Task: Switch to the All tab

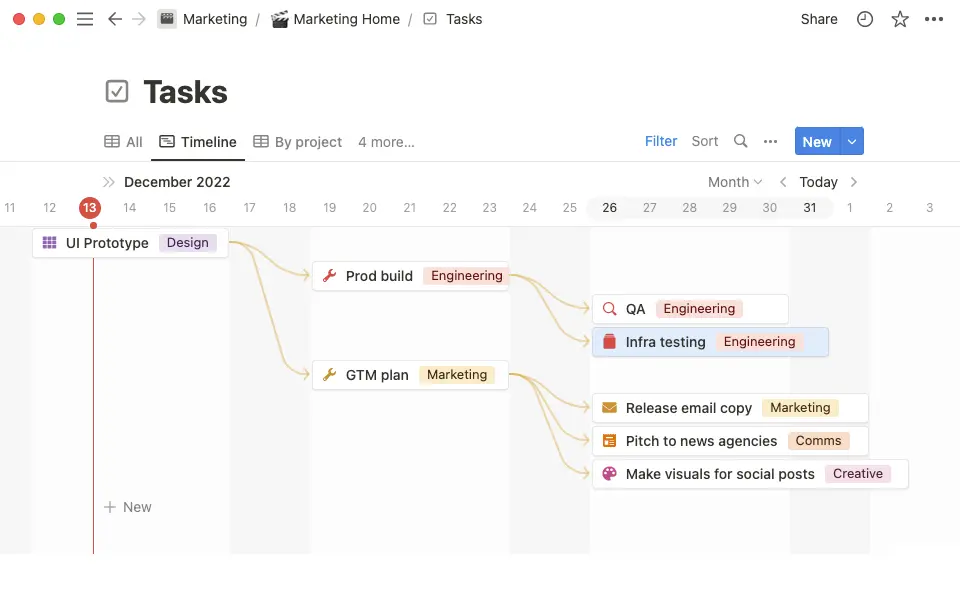Action: coord(123,141)
